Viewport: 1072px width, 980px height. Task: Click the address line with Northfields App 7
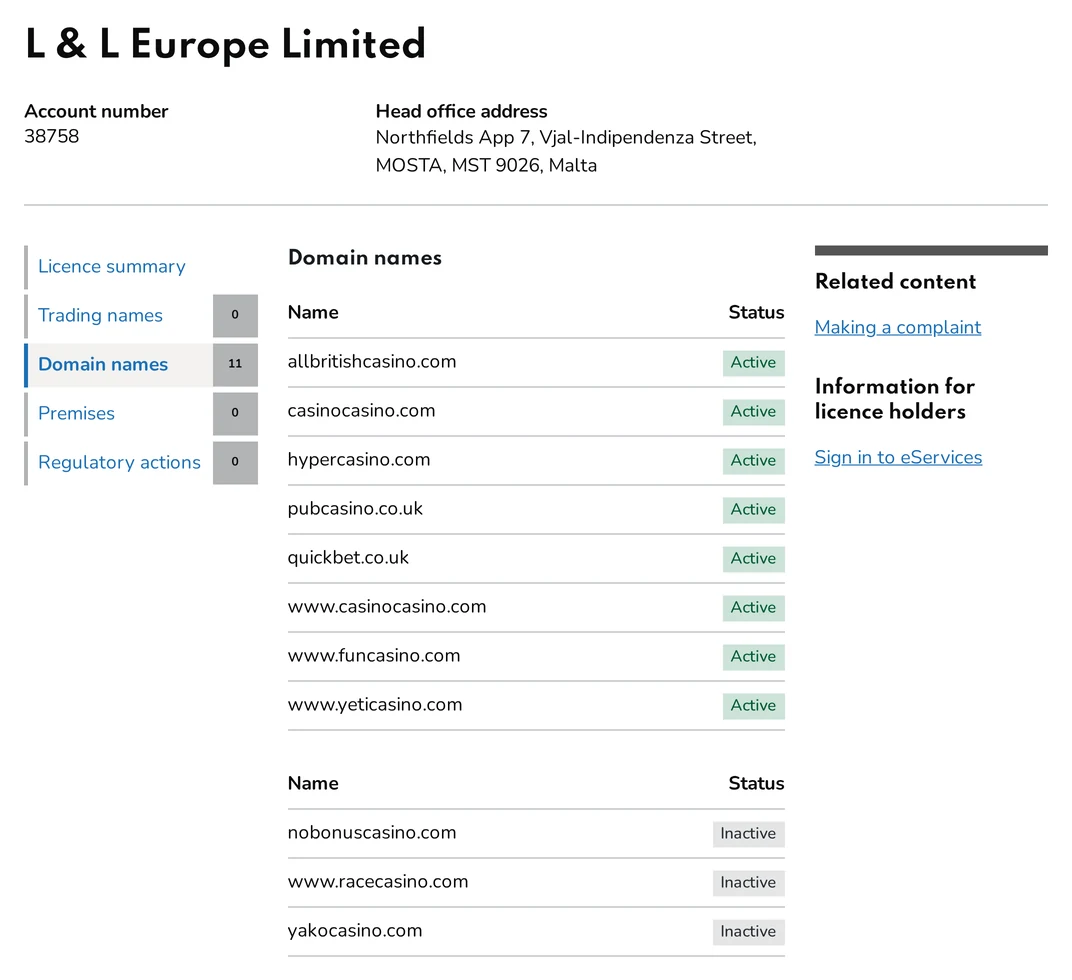coord(566,137)
